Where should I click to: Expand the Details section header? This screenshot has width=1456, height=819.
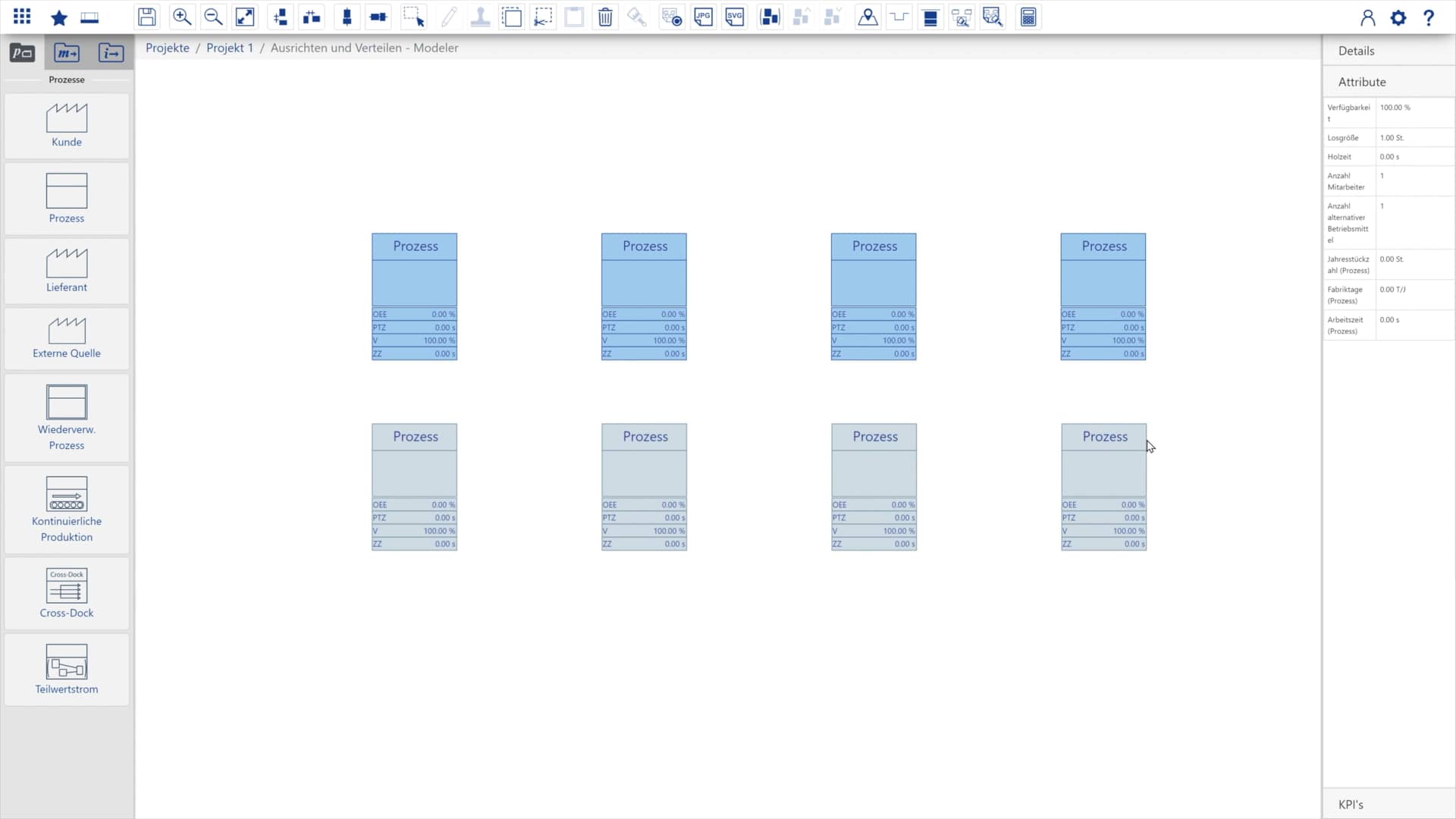(1356, 51)
